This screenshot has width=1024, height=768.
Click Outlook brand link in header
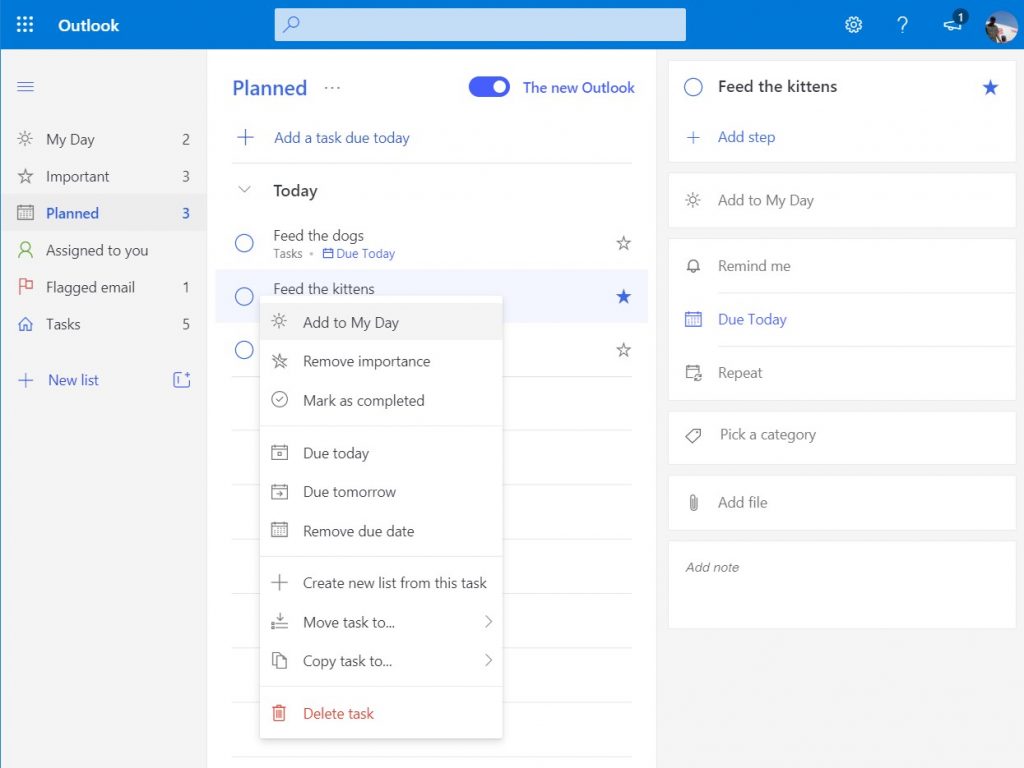[88, 25]
